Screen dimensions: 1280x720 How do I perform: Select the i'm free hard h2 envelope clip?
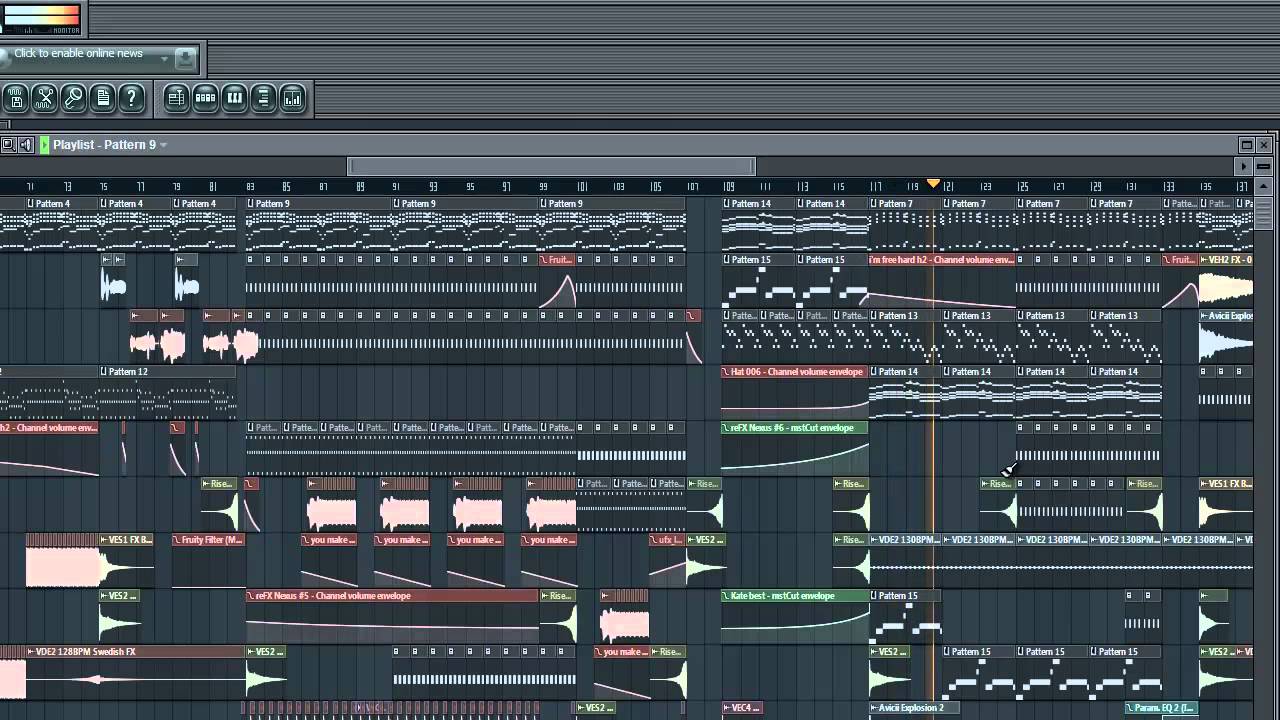942,259
